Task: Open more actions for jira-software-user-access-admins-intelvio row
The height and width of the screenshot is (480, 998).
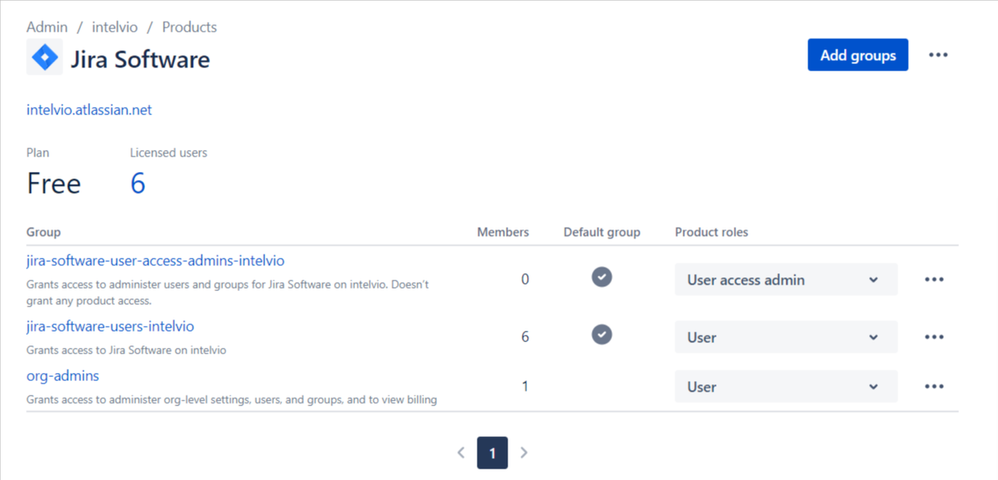Action: 934,279
